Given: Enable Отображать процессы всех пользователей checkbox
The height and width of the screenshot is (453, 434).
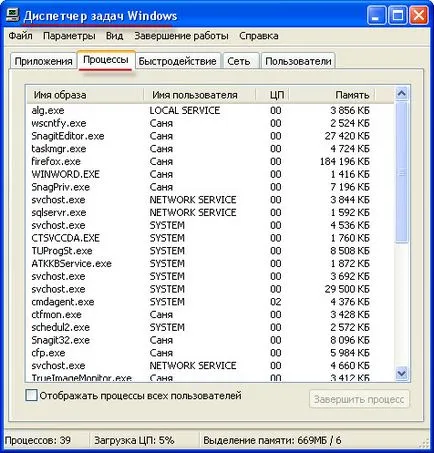Looking at the screenshot, I should click(x=31, y=396).
